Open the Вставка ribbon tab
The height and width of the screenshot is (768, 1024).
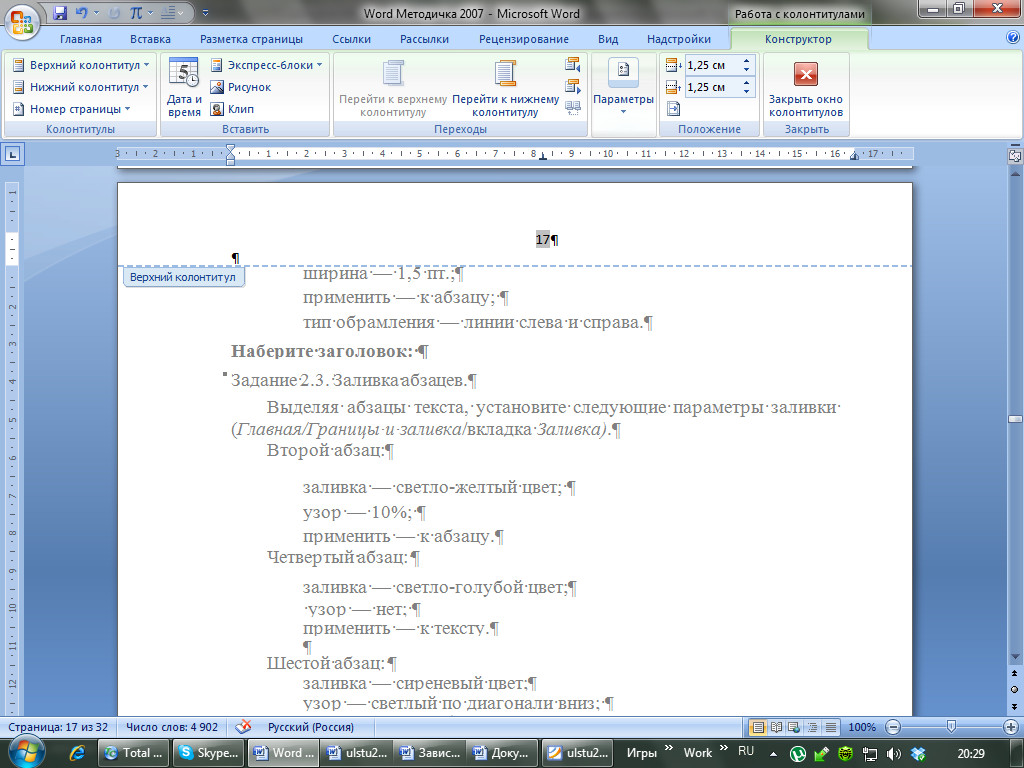click(x=150, y=39)
